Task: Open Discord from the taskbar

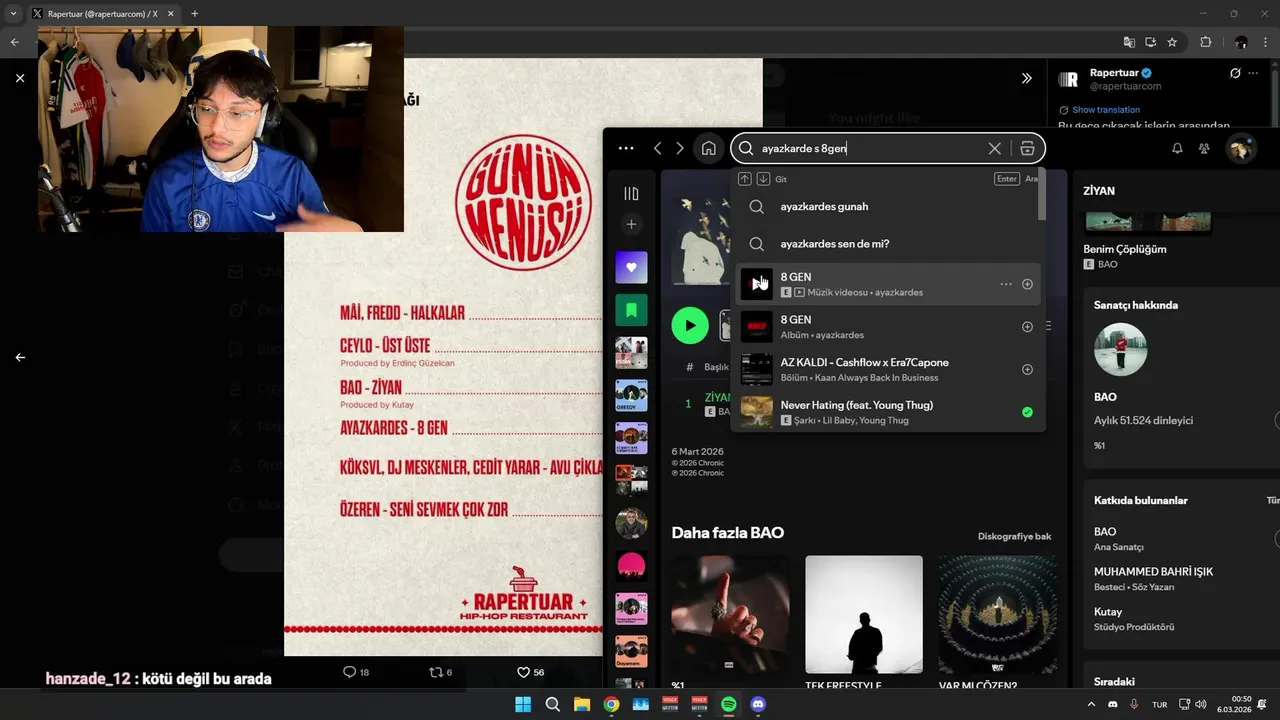Action: (x=758, y=704)
